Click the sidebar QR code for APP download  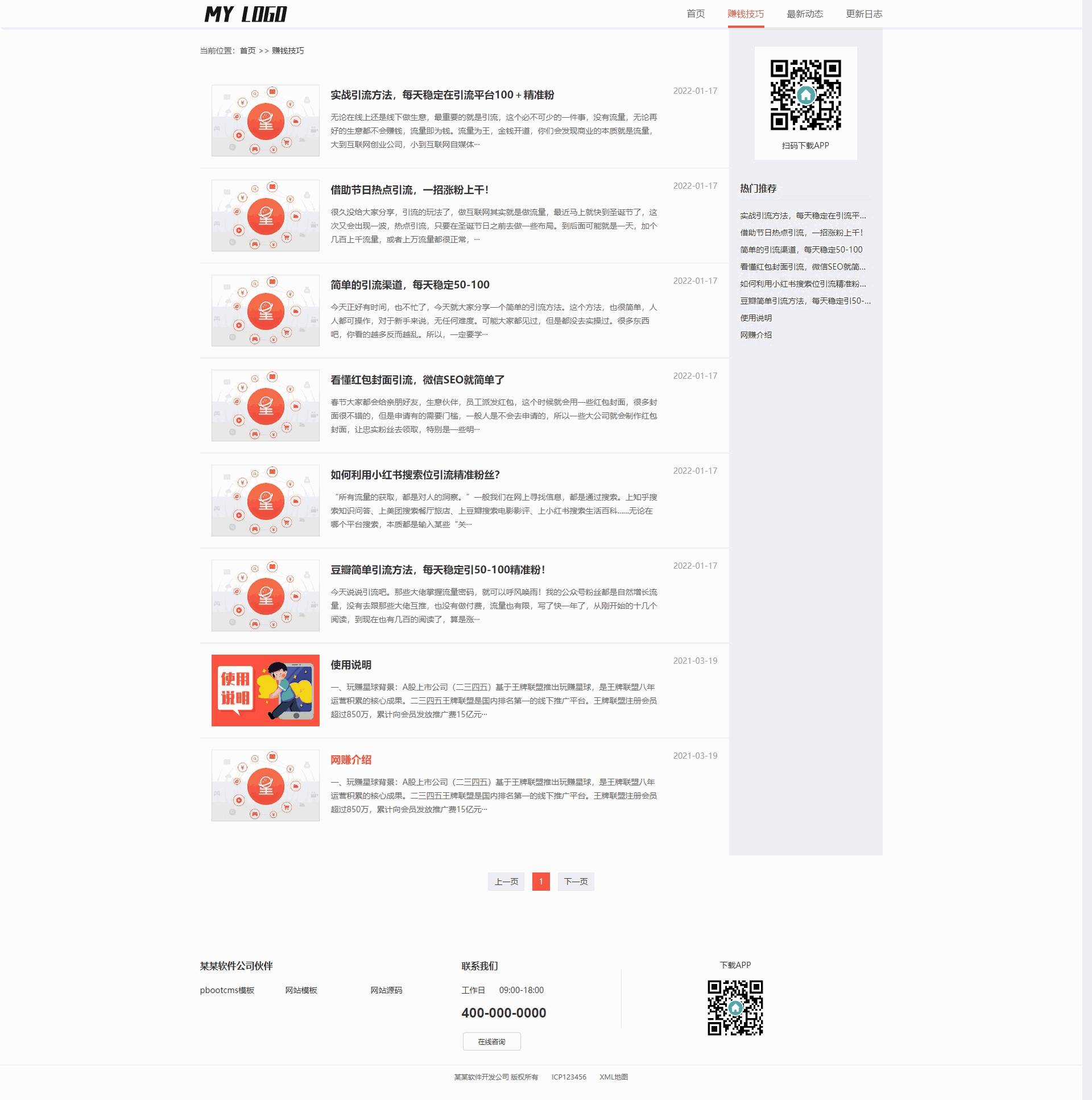[x=805, y=94]
